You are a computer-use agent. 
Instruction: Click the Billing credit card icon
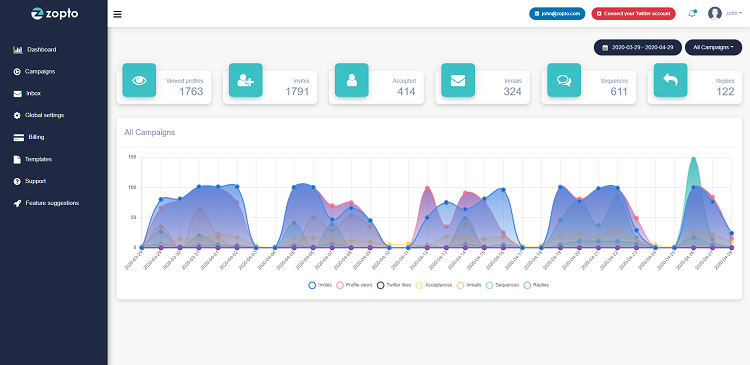[19, 137]
